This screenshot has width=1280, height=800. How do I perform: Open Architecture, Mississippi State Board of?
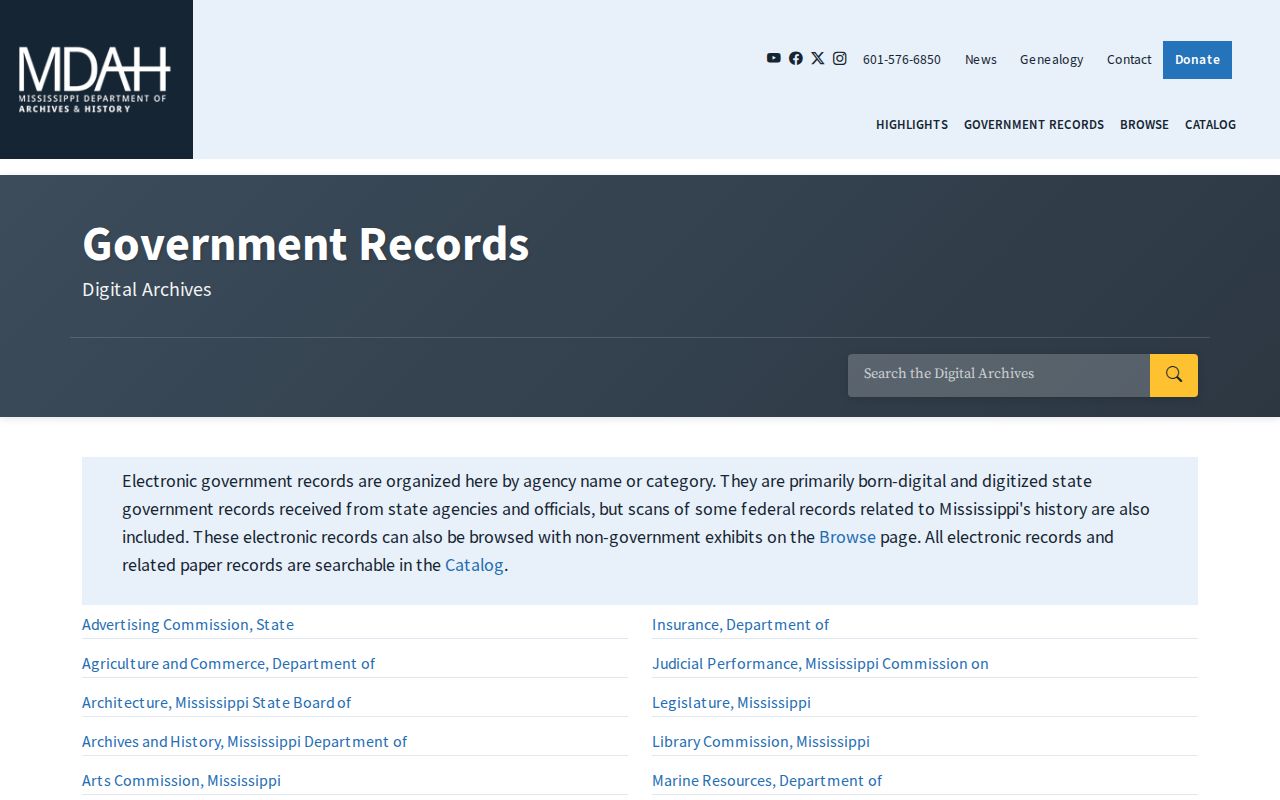pos(217,702)
